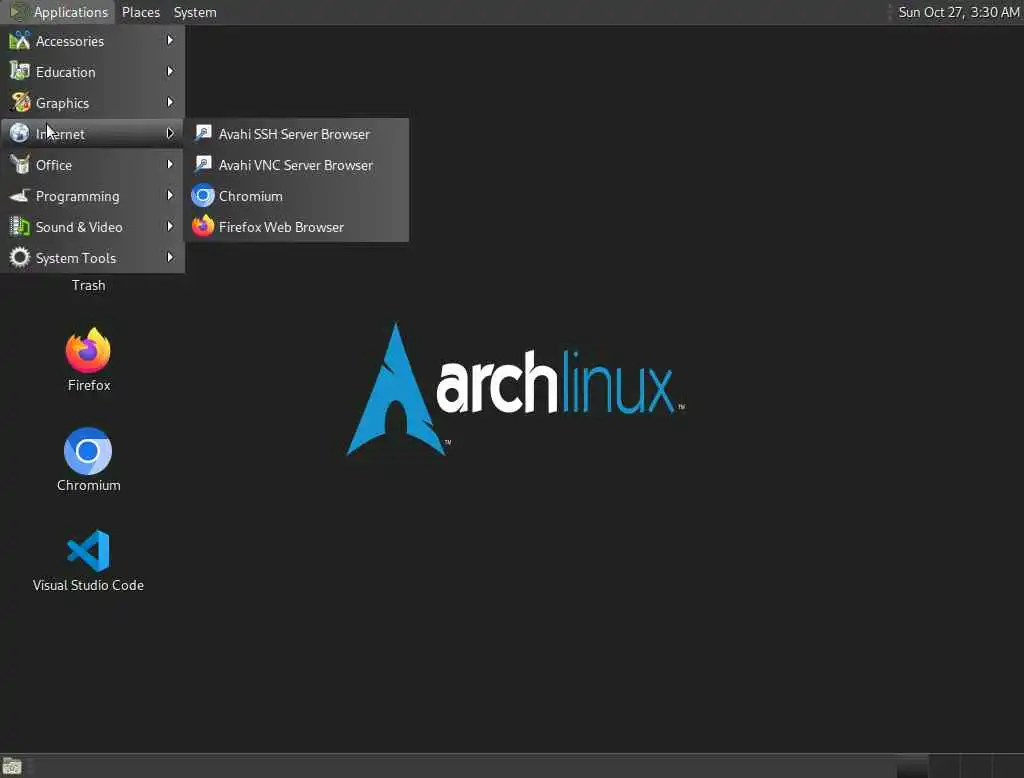Image resolution: width=1024 pixels, height=778 pixels.
Task: Click the System Tools gear icon
Action: pyautogui.click(x=20, y=258)
